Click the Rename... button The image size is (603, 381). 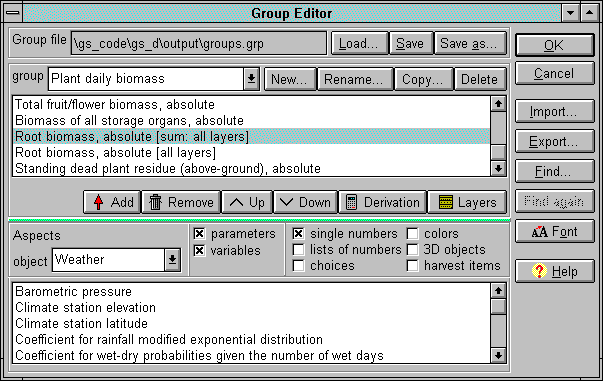coord(355,79)
